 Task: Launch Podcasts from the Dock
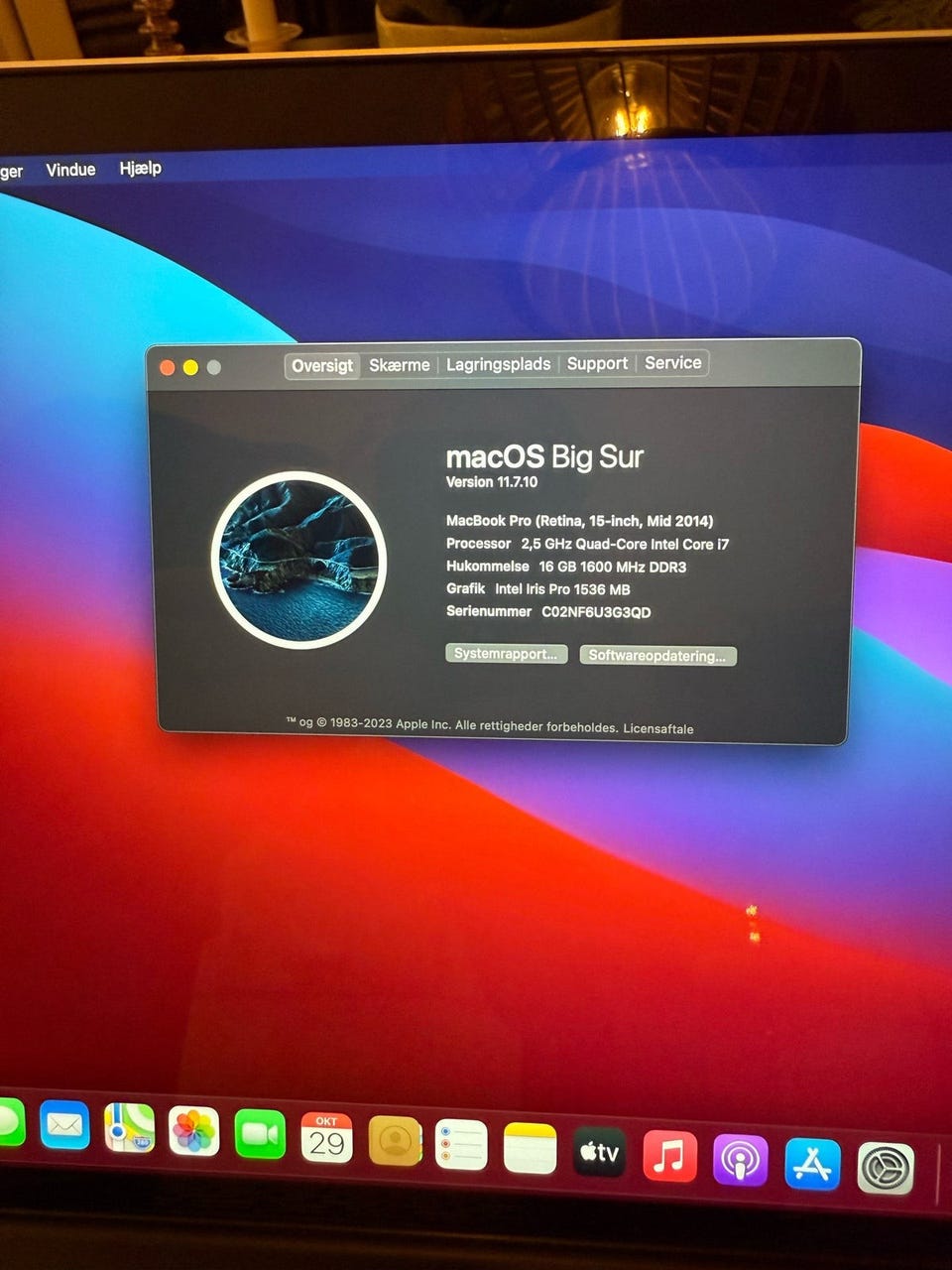[x=740, y=1160]
